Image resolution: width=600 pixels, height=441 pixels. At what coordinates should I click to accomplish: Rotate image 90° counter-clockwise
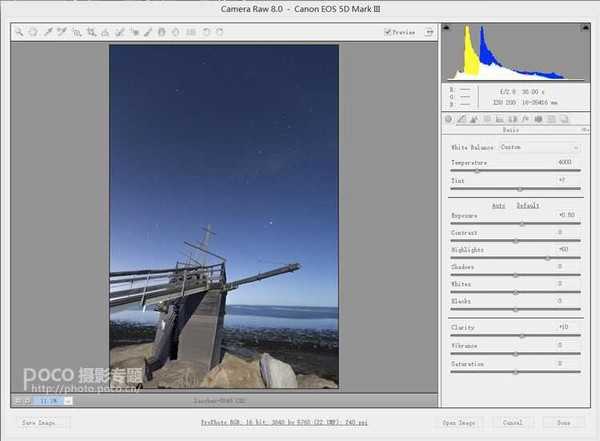point(206,32)
